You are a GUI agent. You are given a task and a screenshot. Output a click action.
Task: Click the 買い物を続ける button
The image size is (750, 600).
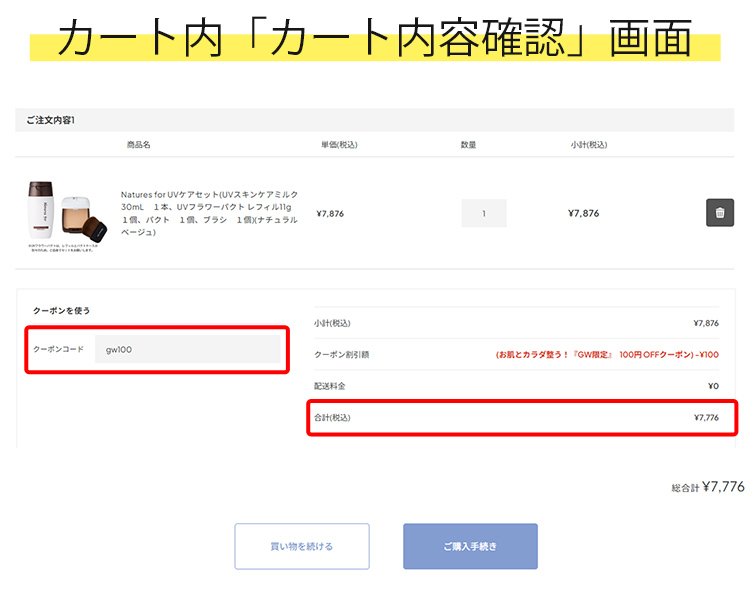pos(302,546)
